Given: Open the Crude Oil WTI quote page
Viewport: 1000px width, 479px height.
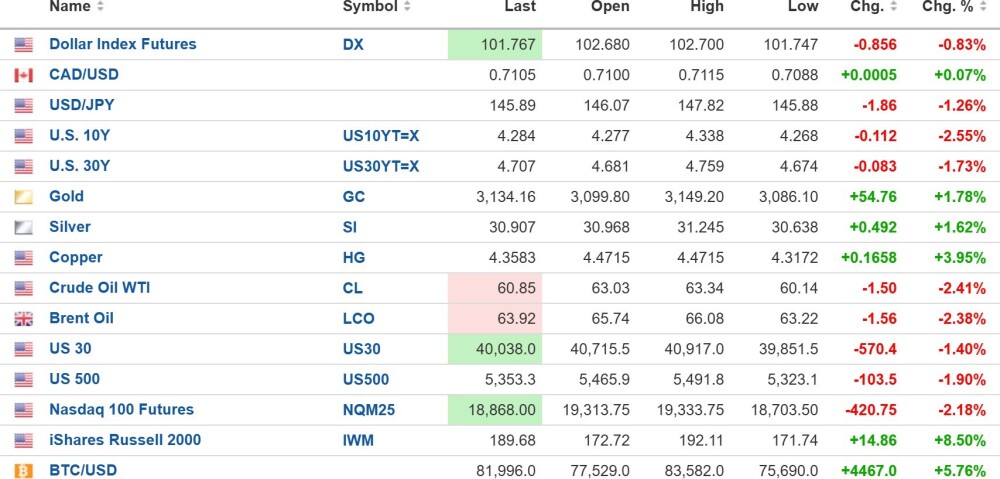Looking at the screenshot, I should (x=100, y=288).
